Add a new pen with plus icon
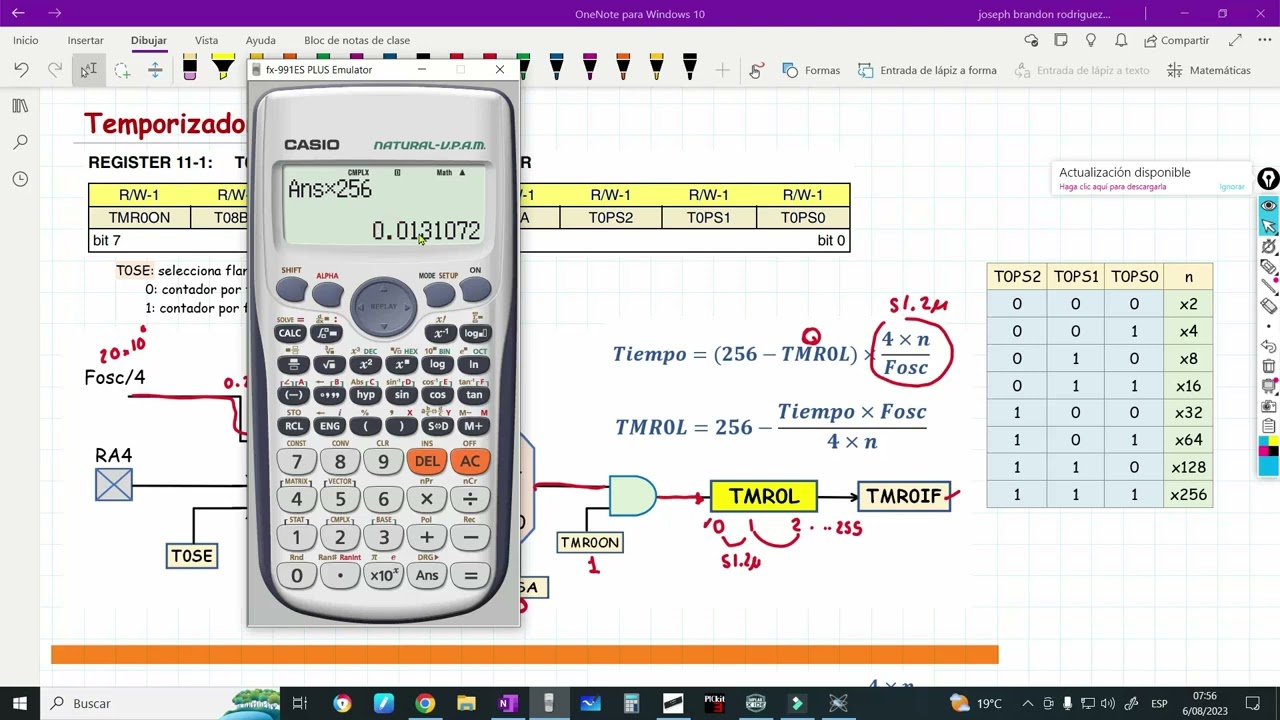Image resolution: width=1280 pixels, height=720 pixels. click(723, 70)
